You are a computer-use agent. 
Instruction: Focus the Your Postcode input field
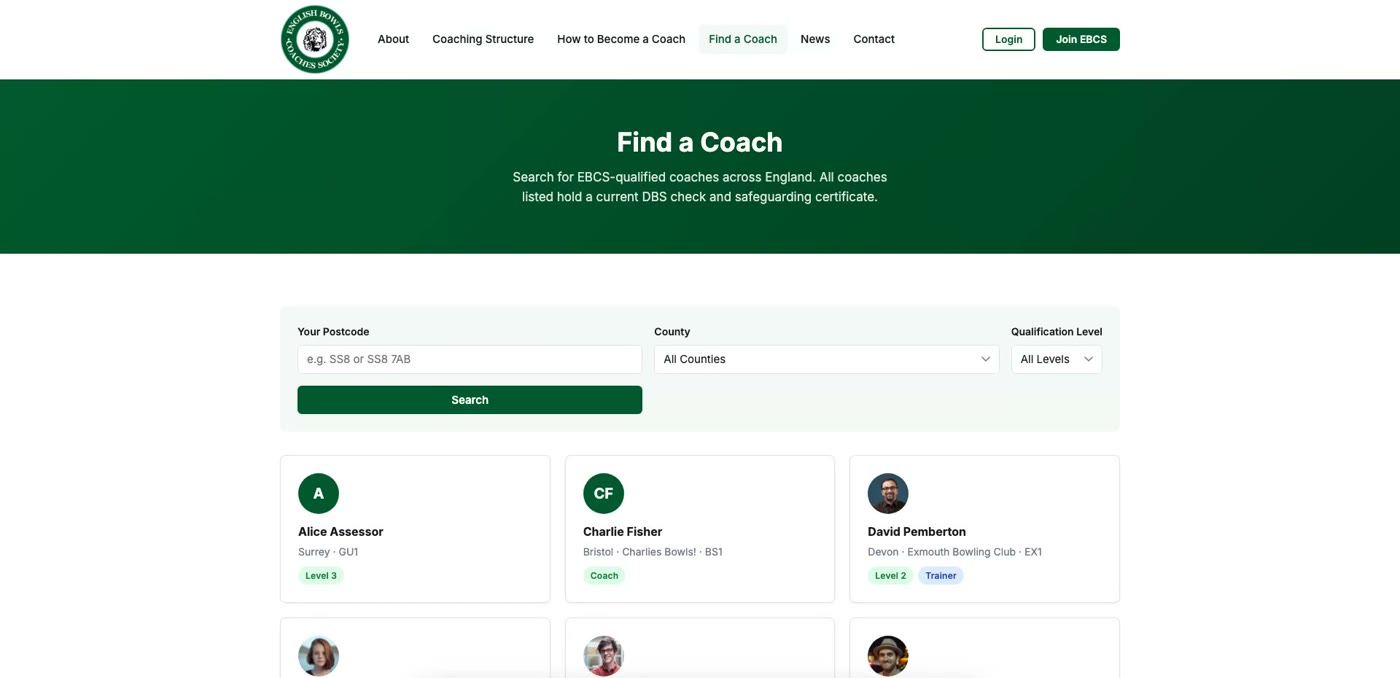click(x=470, y=359)
